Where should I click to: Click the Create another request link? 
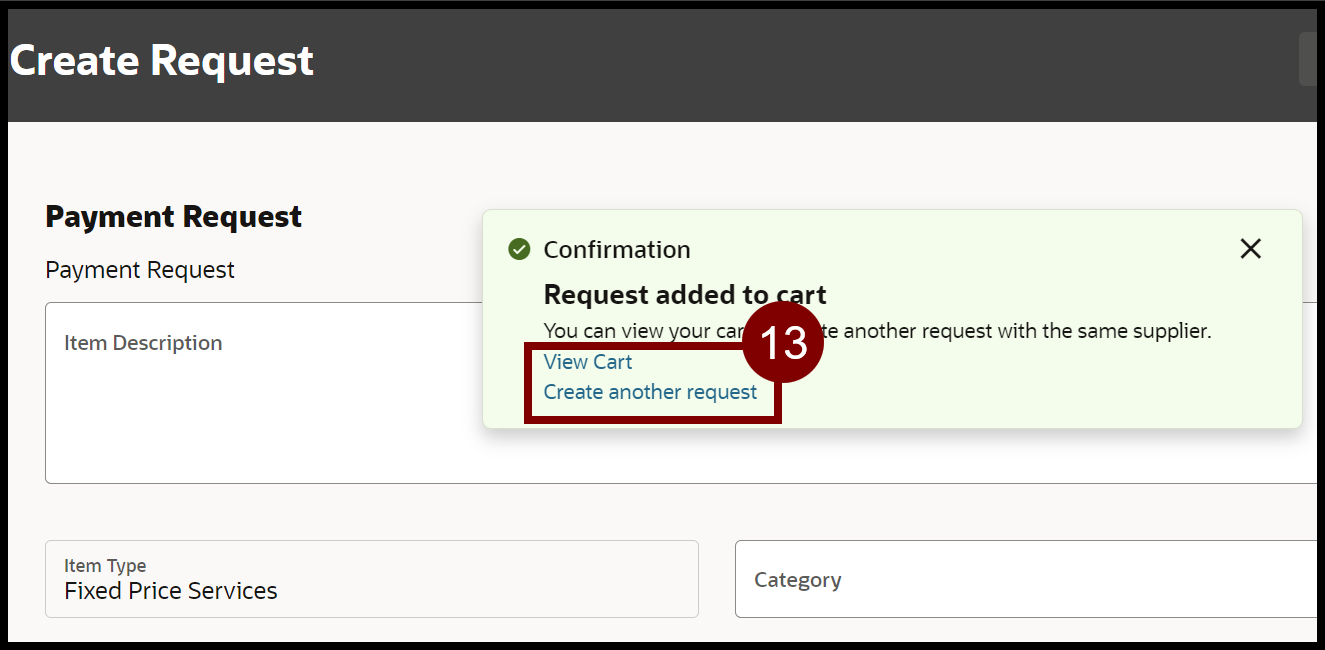[650, 392]
